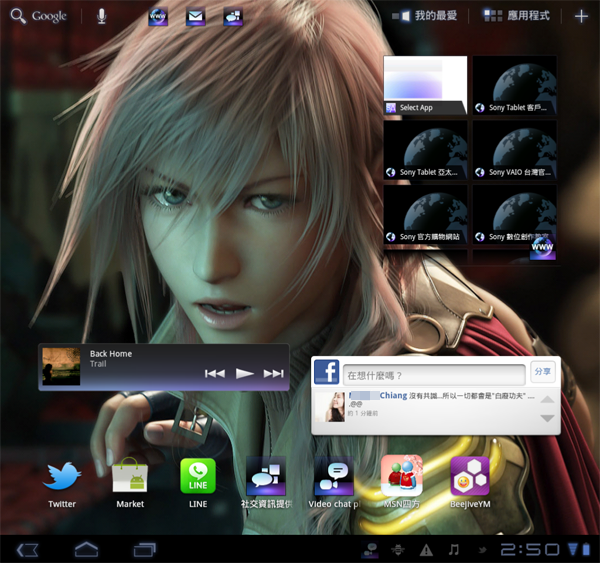Open Sony Tablet 客戶 bookmark
Viewport: 600px width, 563px height.
click(515, 85)
